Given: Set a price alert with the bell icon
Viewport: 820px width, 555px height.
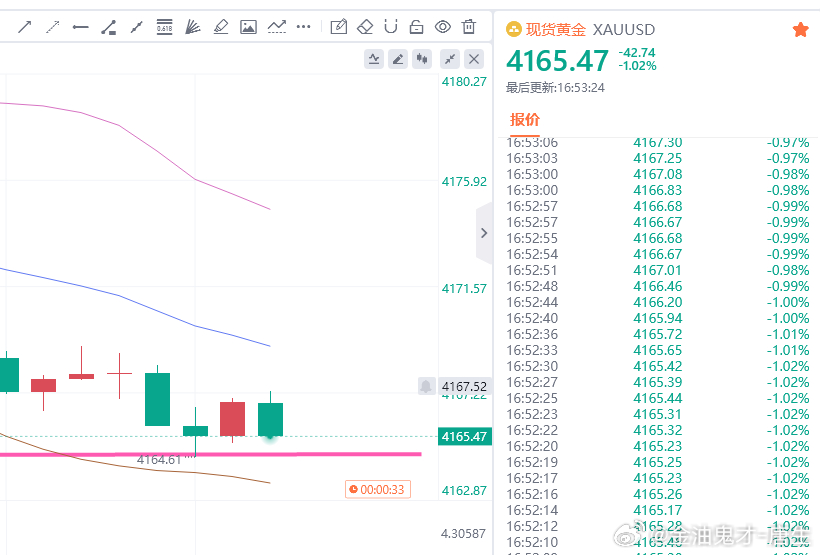Looking at the screenshot, I should [426, 387].
